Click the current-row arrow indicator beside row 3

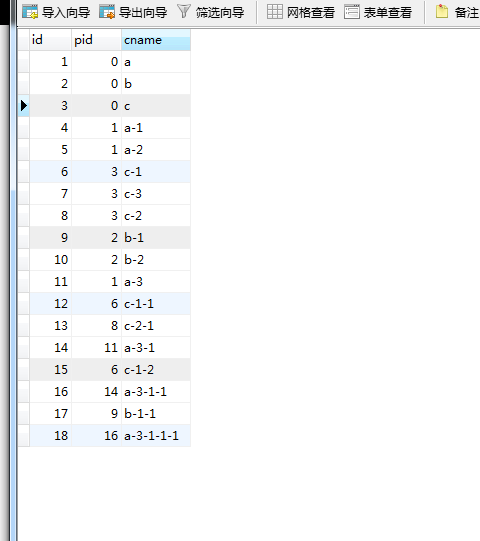[x=23, y=106]
